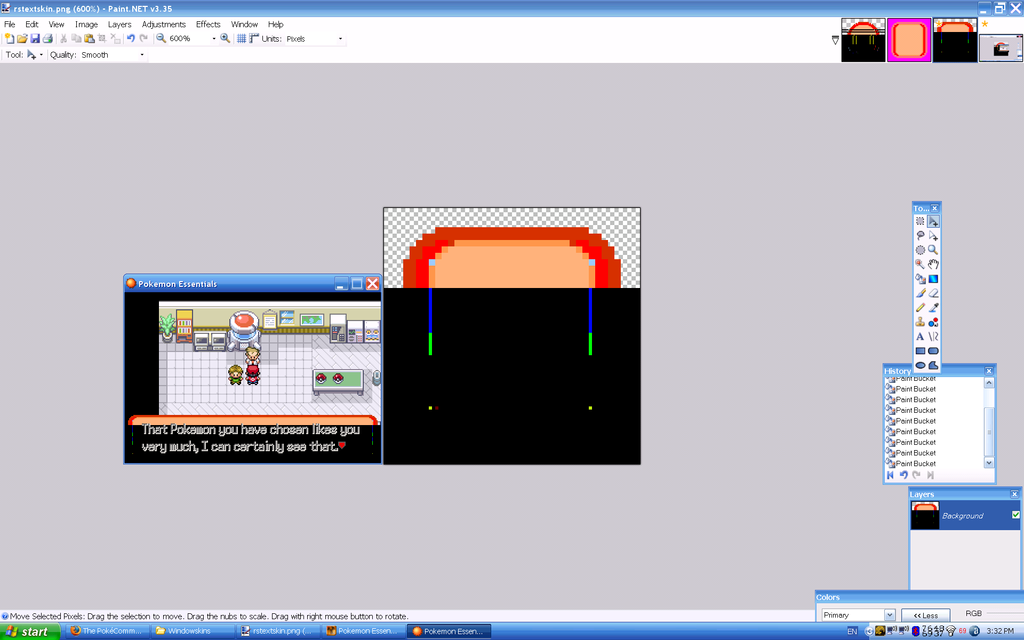Open the Effects menu
1024x640 pixels.
(208, 24)
